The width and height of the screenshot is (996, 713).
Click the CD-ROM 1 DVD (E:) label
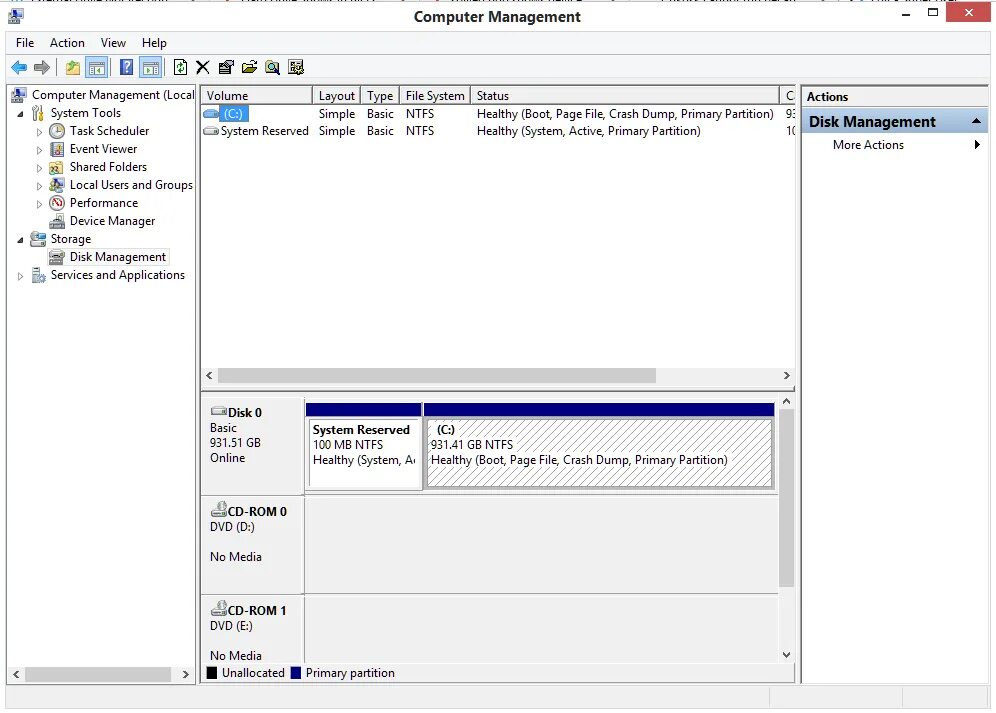(x=252, y=630)
